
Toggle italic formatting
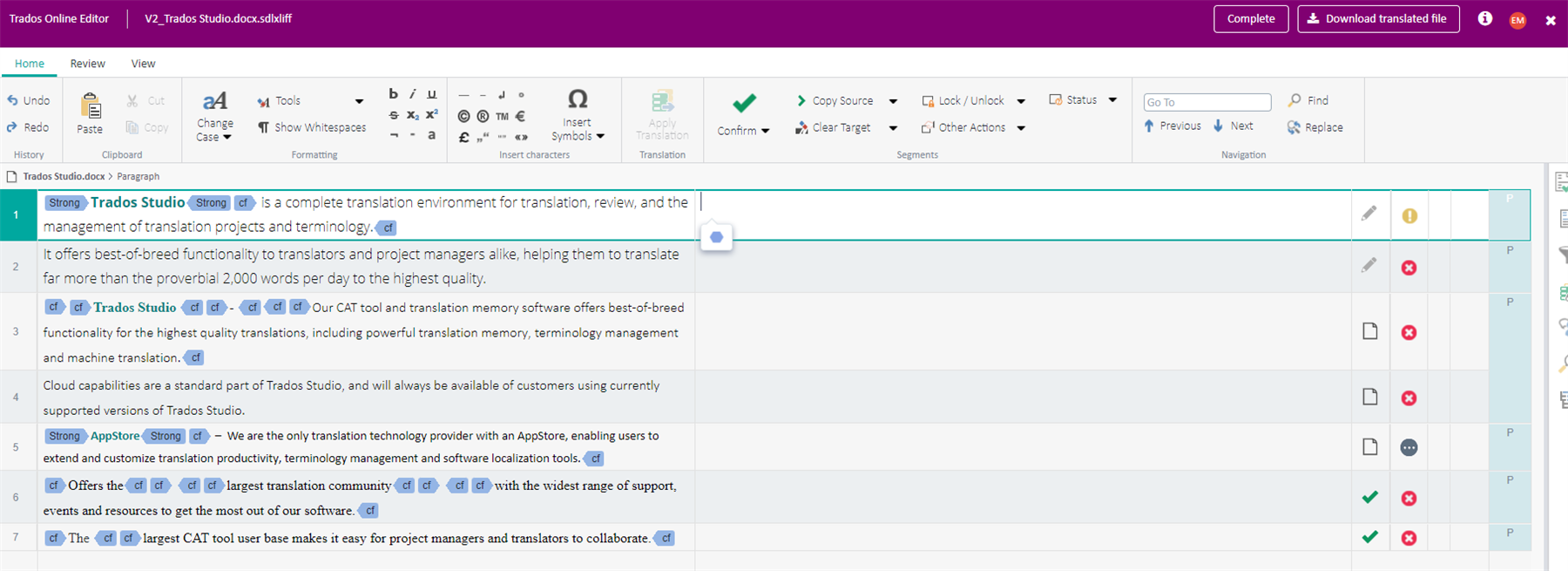pyautogui.click(x=413, y=94)
